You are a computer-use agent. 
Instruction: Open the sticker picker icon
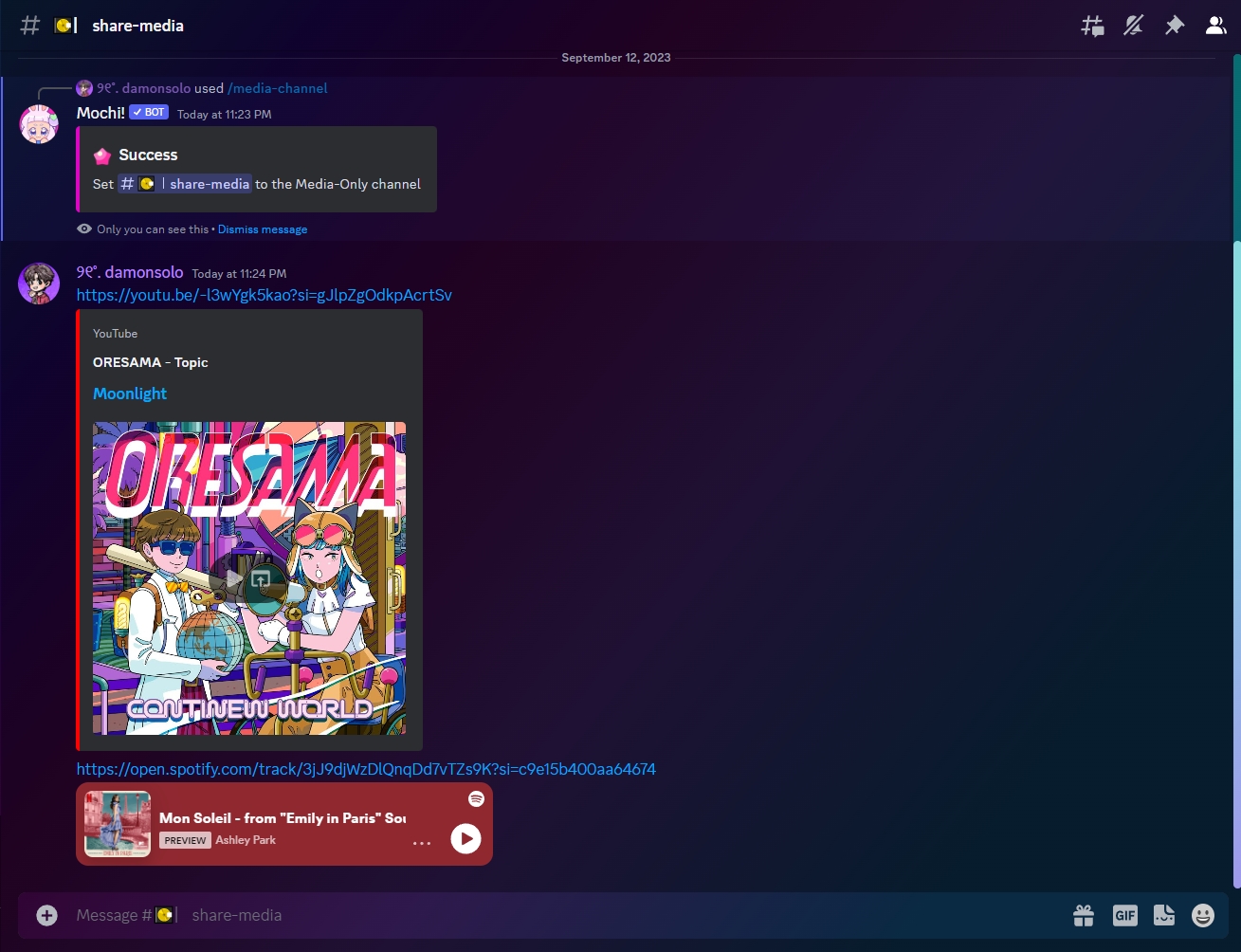[1164, 915]
